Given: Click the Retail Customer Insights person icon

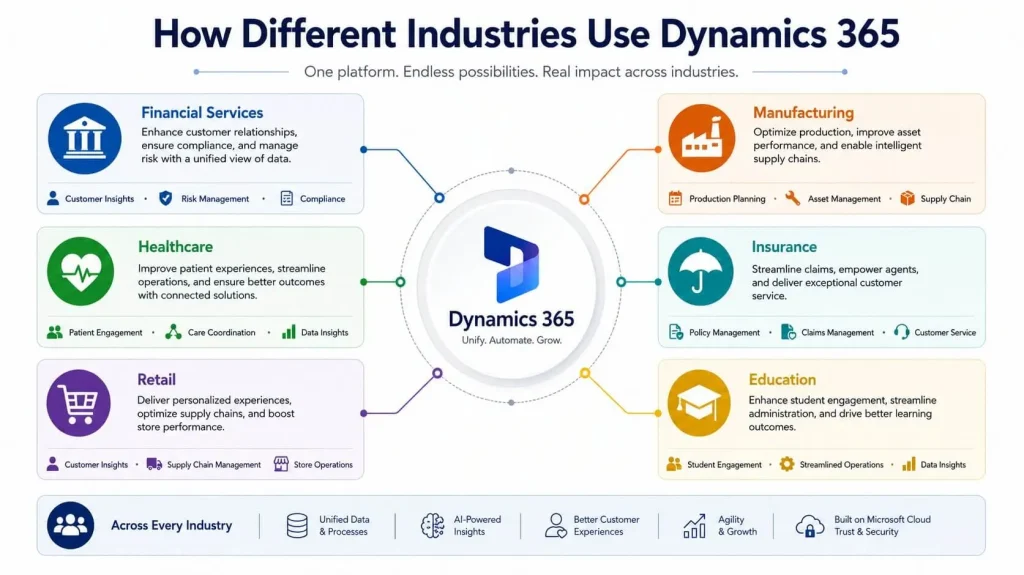Looking at the screenshot, I should coord(52,464).
